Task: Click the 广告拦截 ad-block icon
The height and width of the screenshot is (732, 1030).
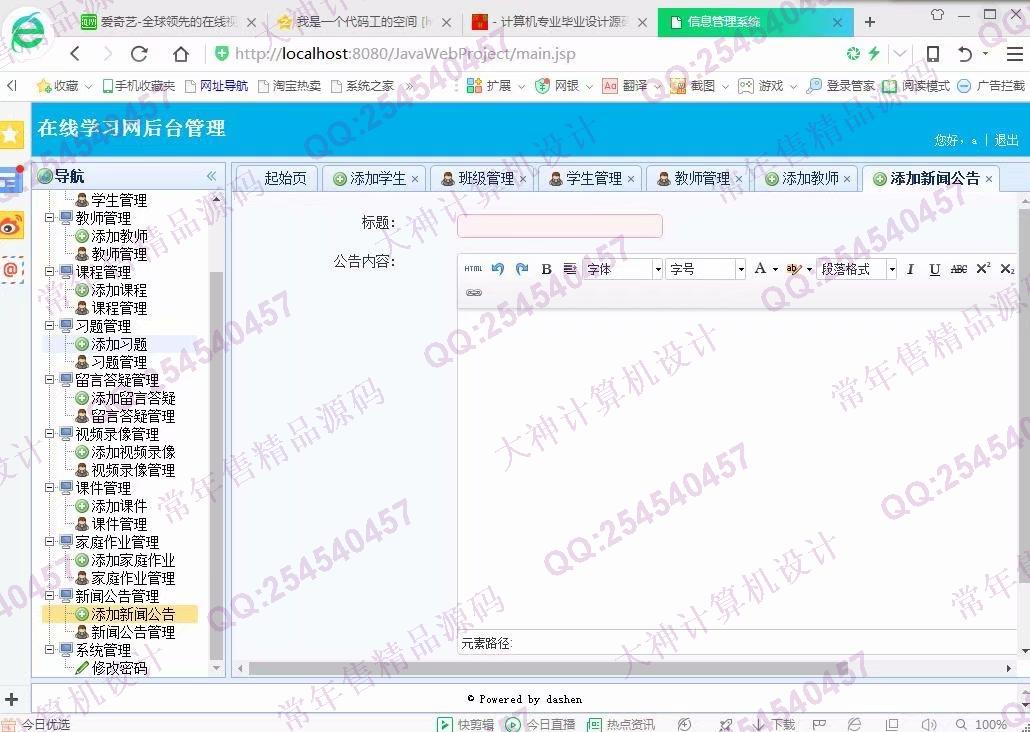Action: tap(991, 86)
